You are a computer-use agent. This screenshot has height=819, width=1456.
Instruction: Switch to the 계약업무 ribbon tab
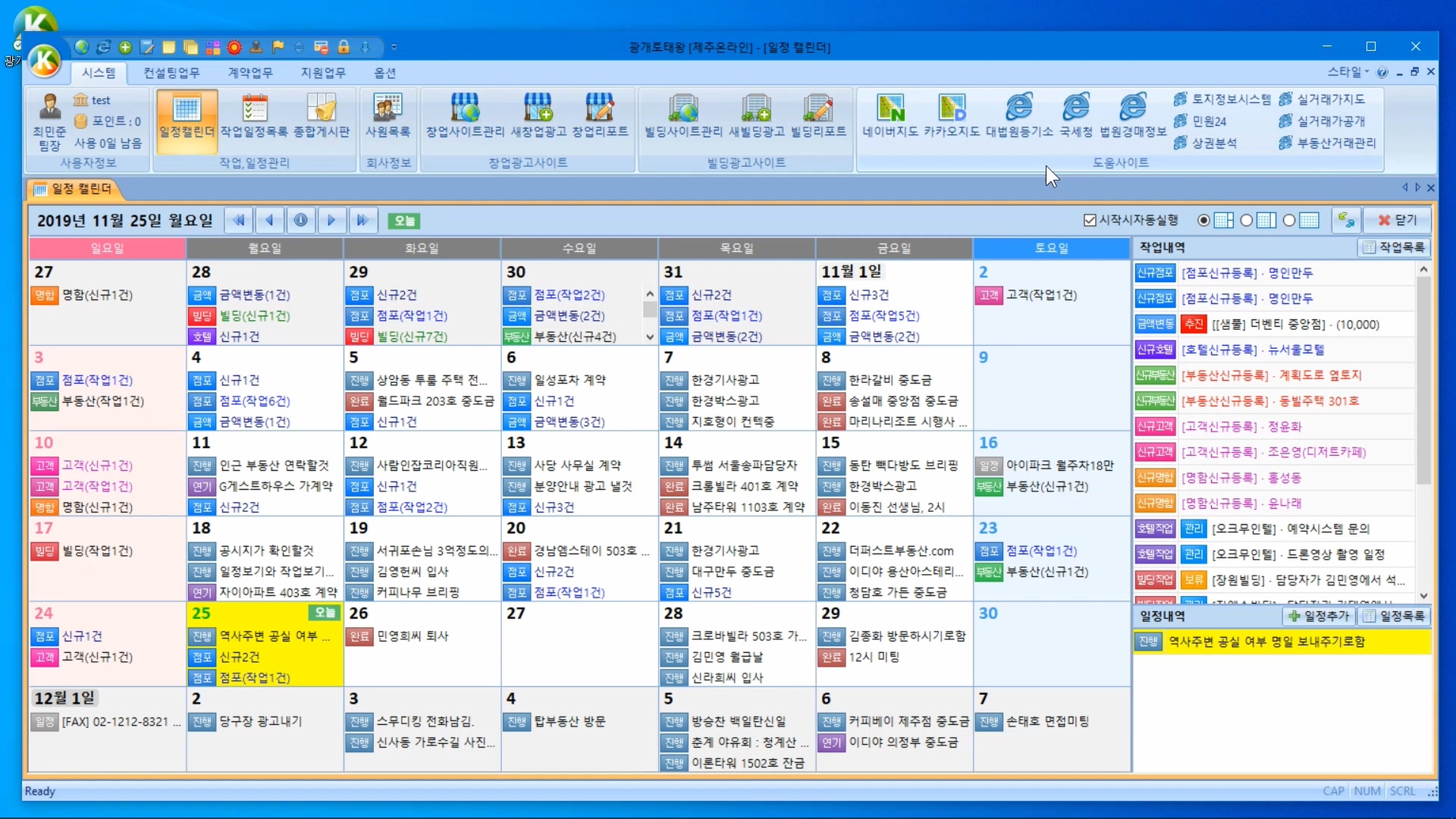250,73
